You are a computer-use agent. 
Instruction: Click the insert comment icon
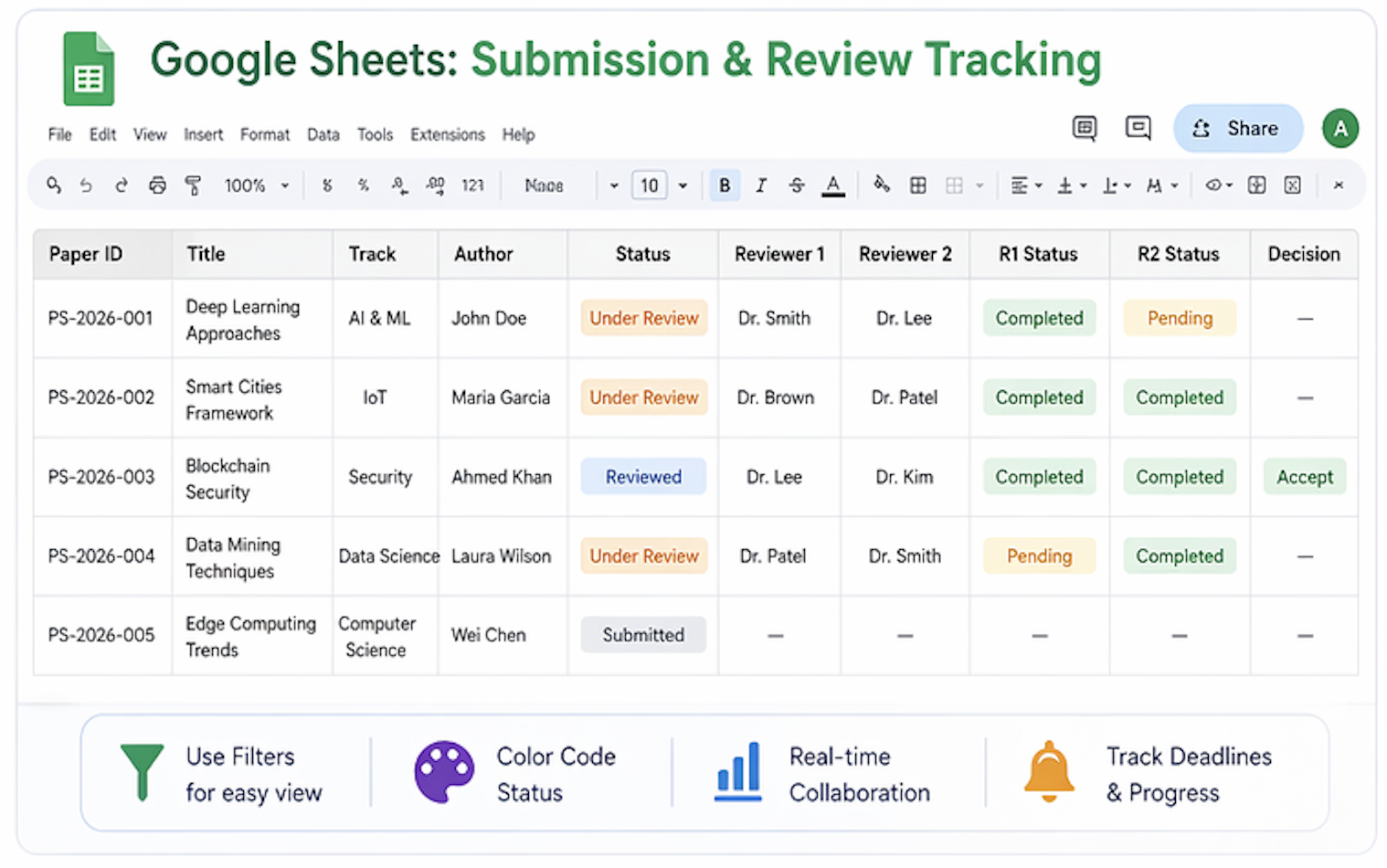(x=1138, y=129)
